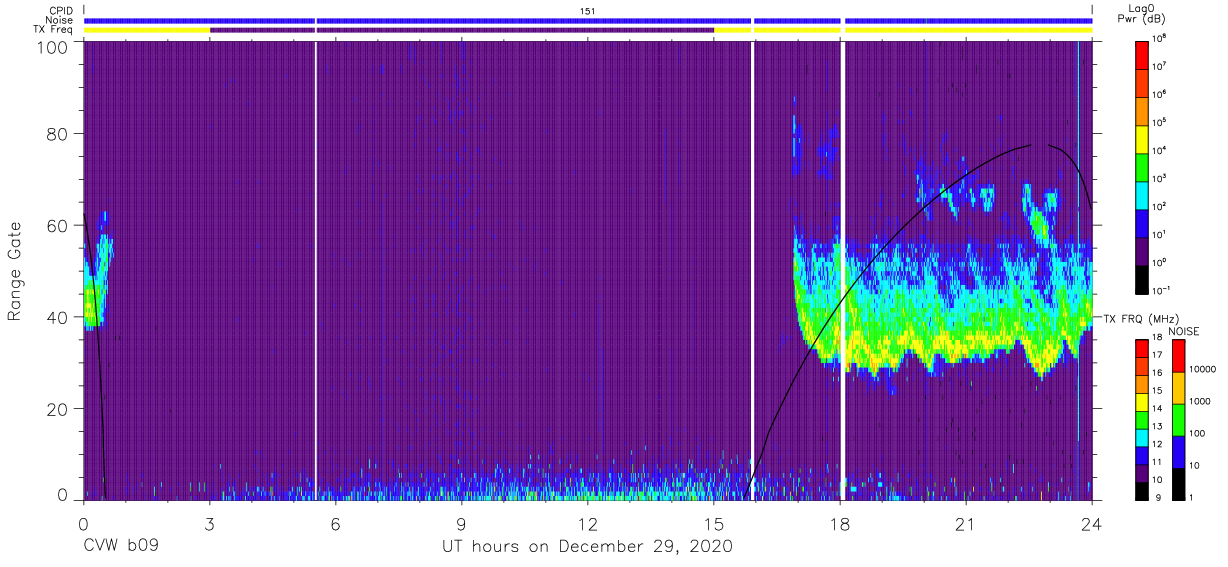The width and height of the screenshot is (1228, 567).
Task: Click the 'Noise' row label at top left
Action: tap(61, 20)
